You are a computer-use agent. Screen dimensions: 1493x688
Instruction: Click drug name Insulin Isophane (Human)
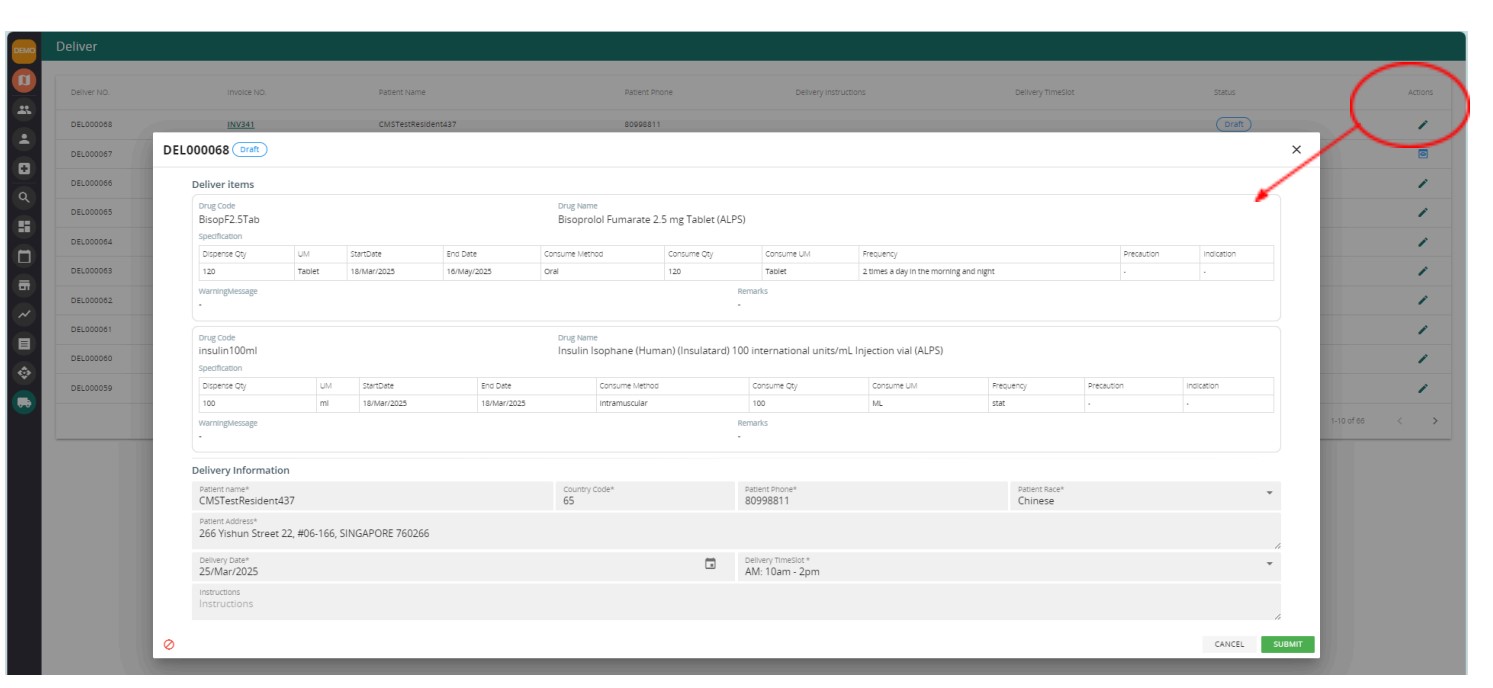click(x=750, y=351)
